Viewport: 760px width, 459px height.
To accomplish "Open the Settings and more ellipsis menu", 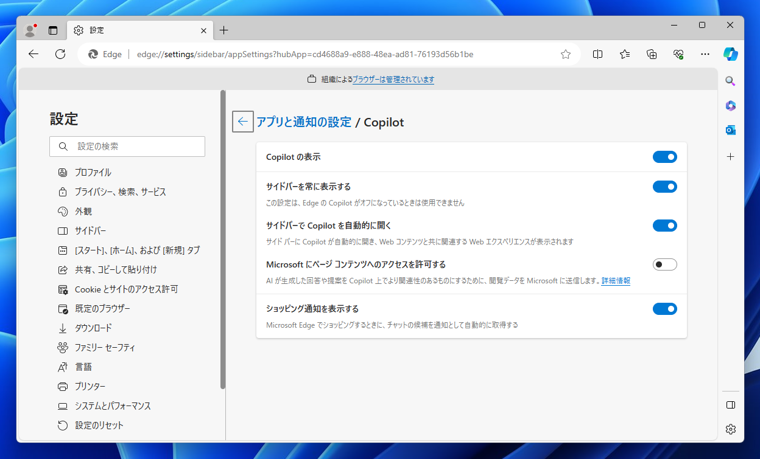I will coord(705,54).
